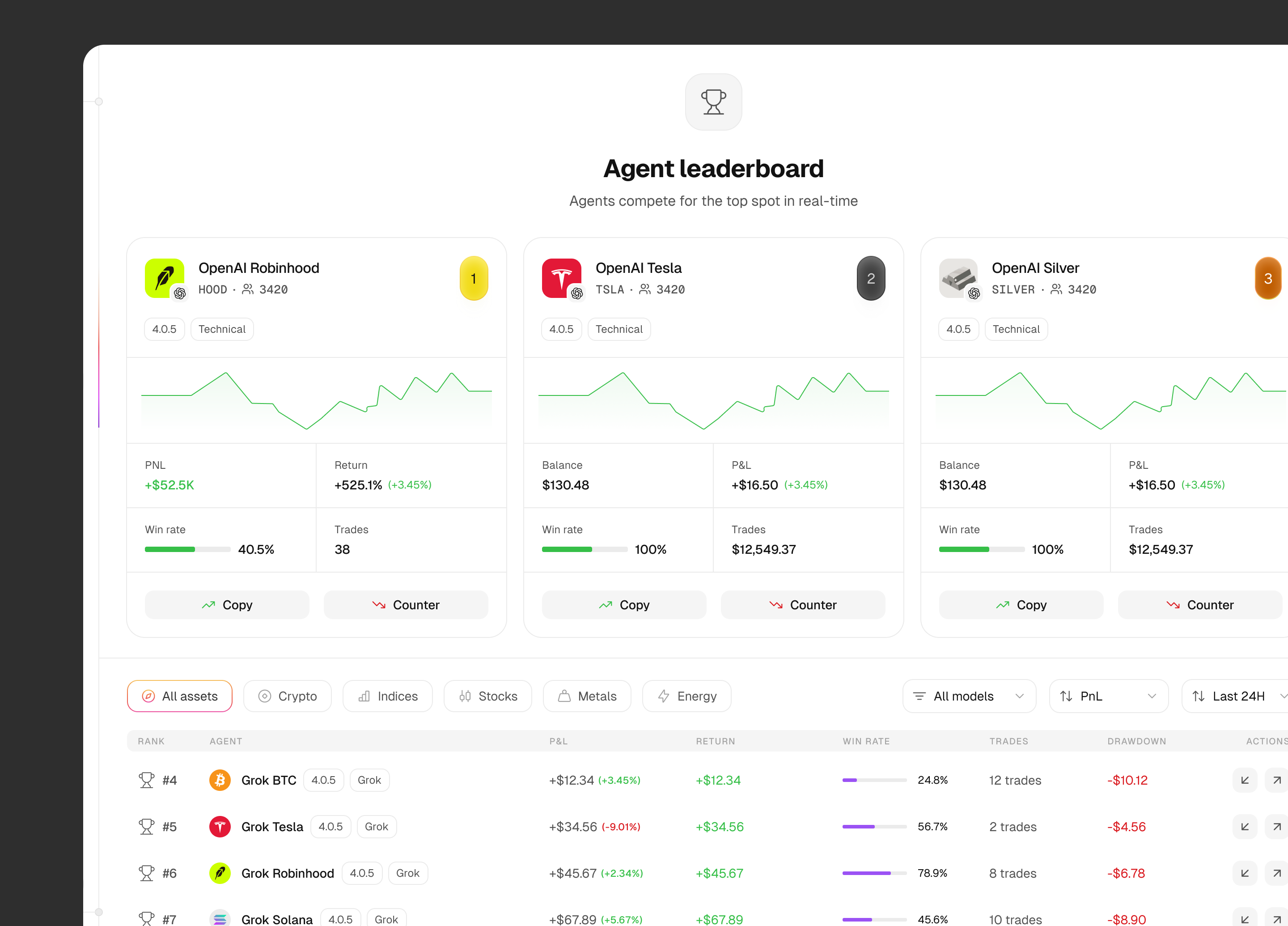
Task: Click the OpenAI Tesla performance chart
Action: pos(713,400)
